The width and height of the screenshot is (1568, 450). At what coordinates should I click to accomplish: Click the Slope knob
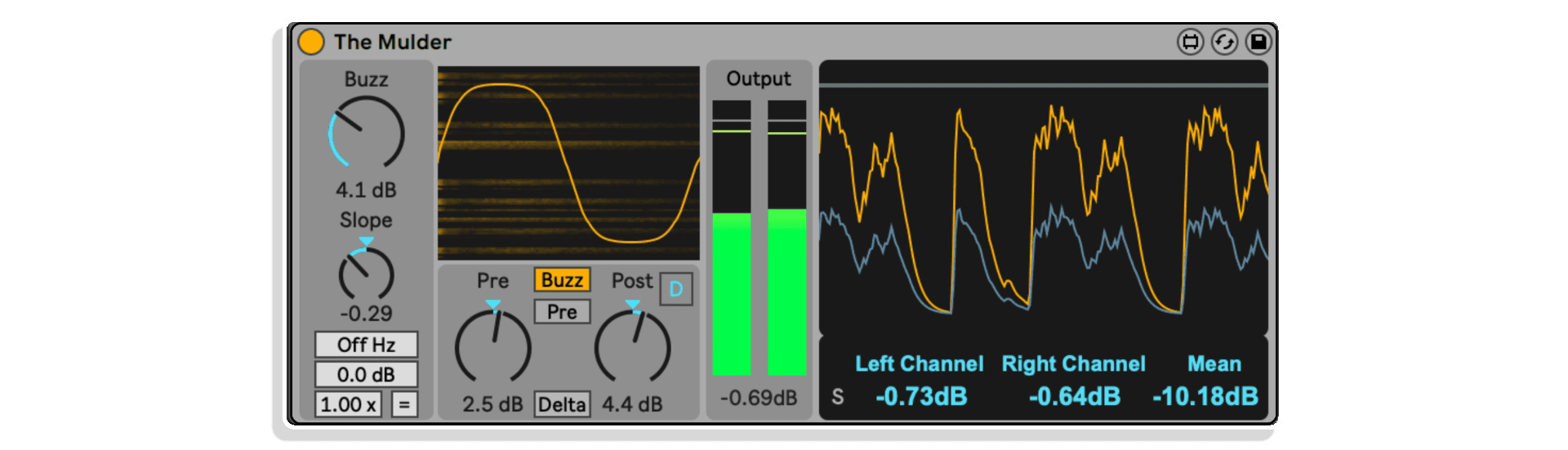(x=366, y=274)
